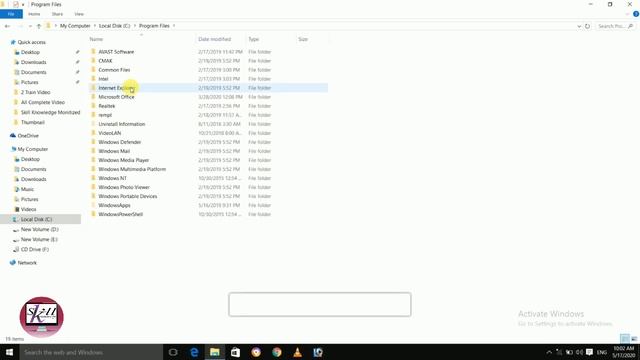The height and width of the screenshot is (360, 640).
Task: Open the Share ribbon tab
Action: [57, 14]
